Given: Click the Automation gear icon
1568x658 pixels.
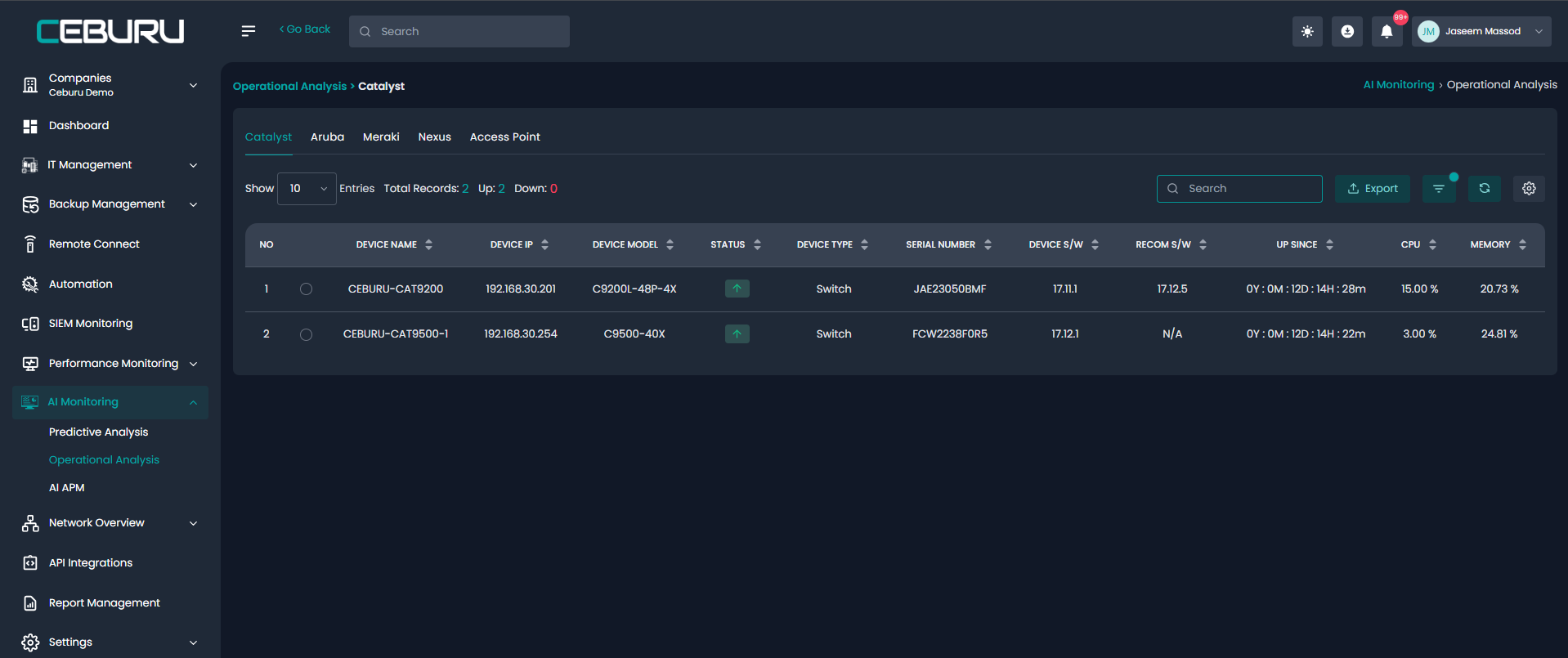Looking at the screenshot, I should pos(30,284).
